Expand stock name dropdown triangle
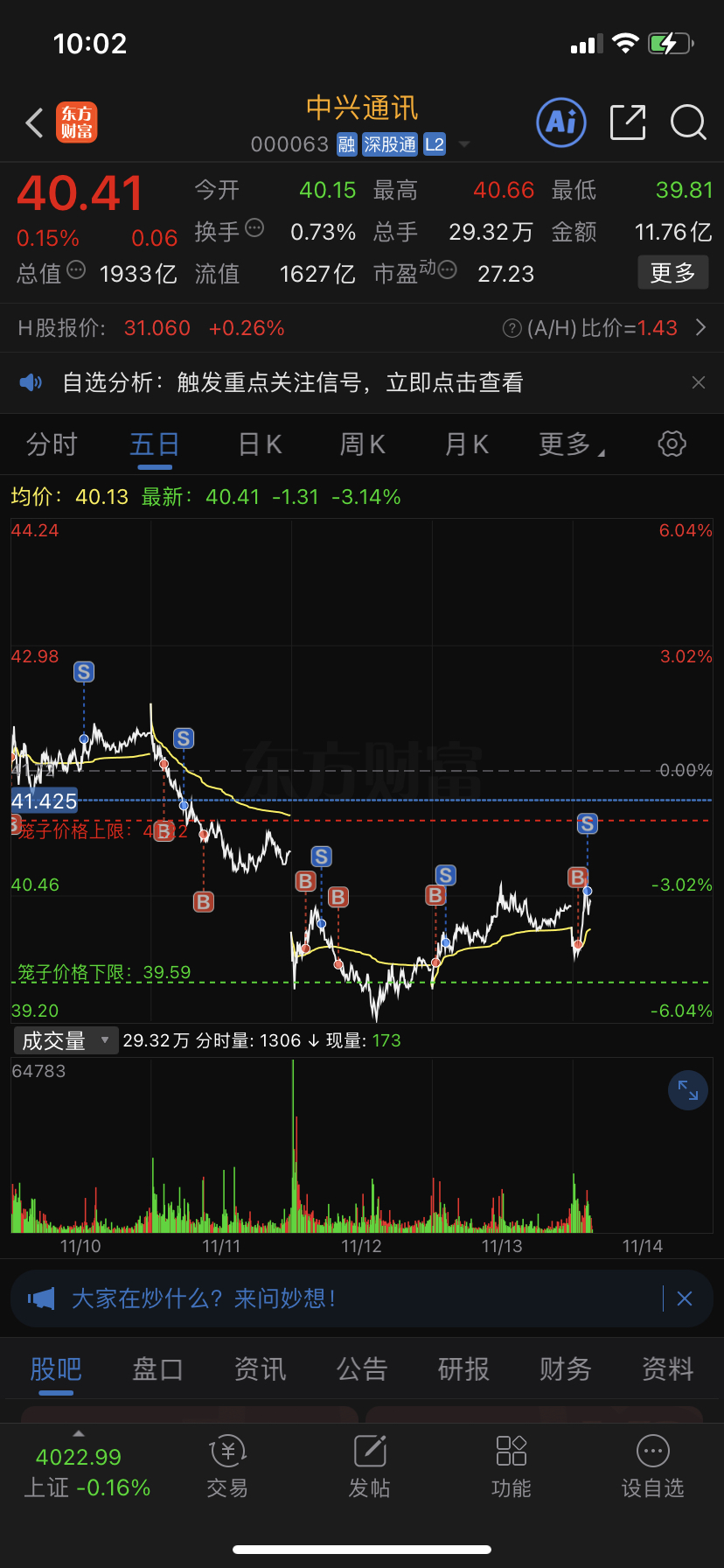 click(464, 144)
